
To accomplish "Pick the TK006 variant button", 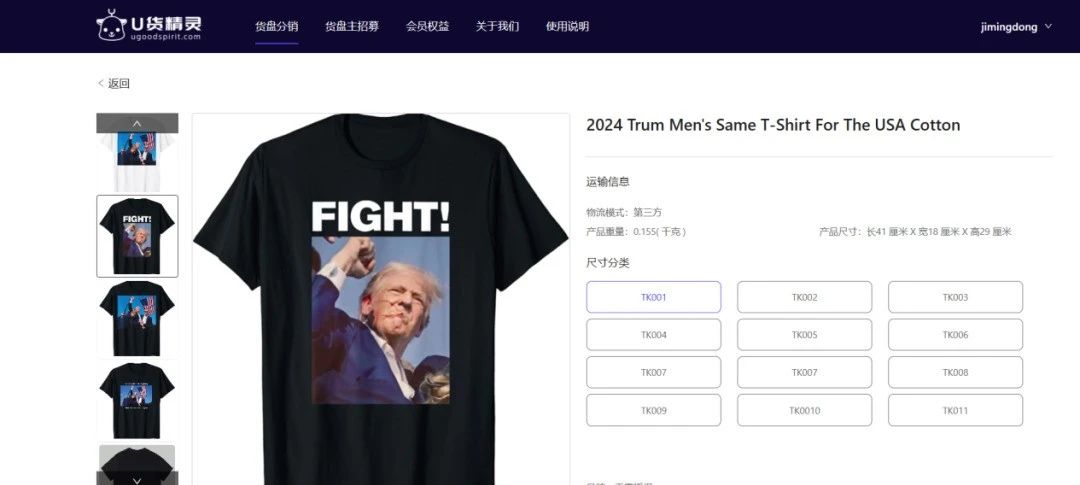I will click(x=955, y=335).
